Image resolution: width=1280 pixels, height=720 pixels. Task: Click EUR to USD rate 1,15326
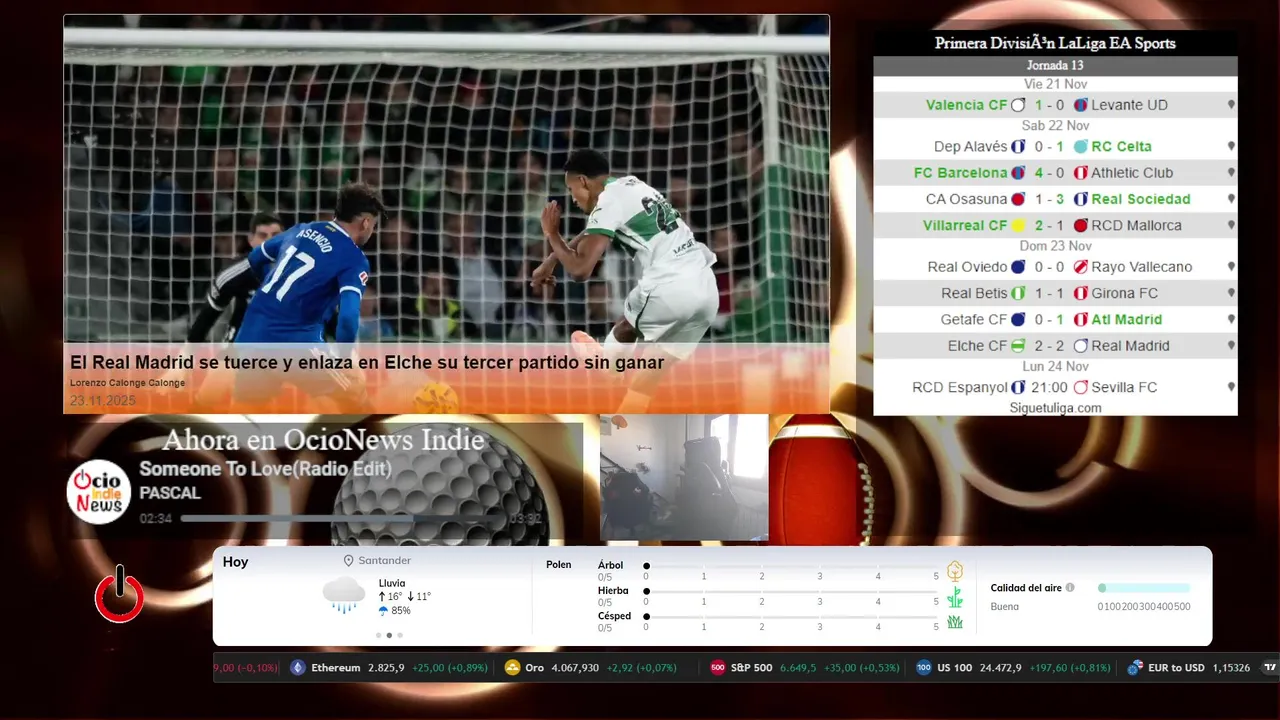tap(1232, 668)
